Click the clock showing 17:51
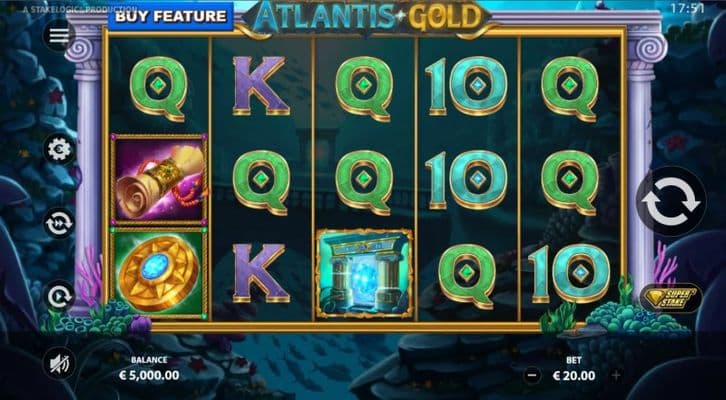Image resolution: width=726 pixels, height=400 pixels. click(x=687, y=8)
